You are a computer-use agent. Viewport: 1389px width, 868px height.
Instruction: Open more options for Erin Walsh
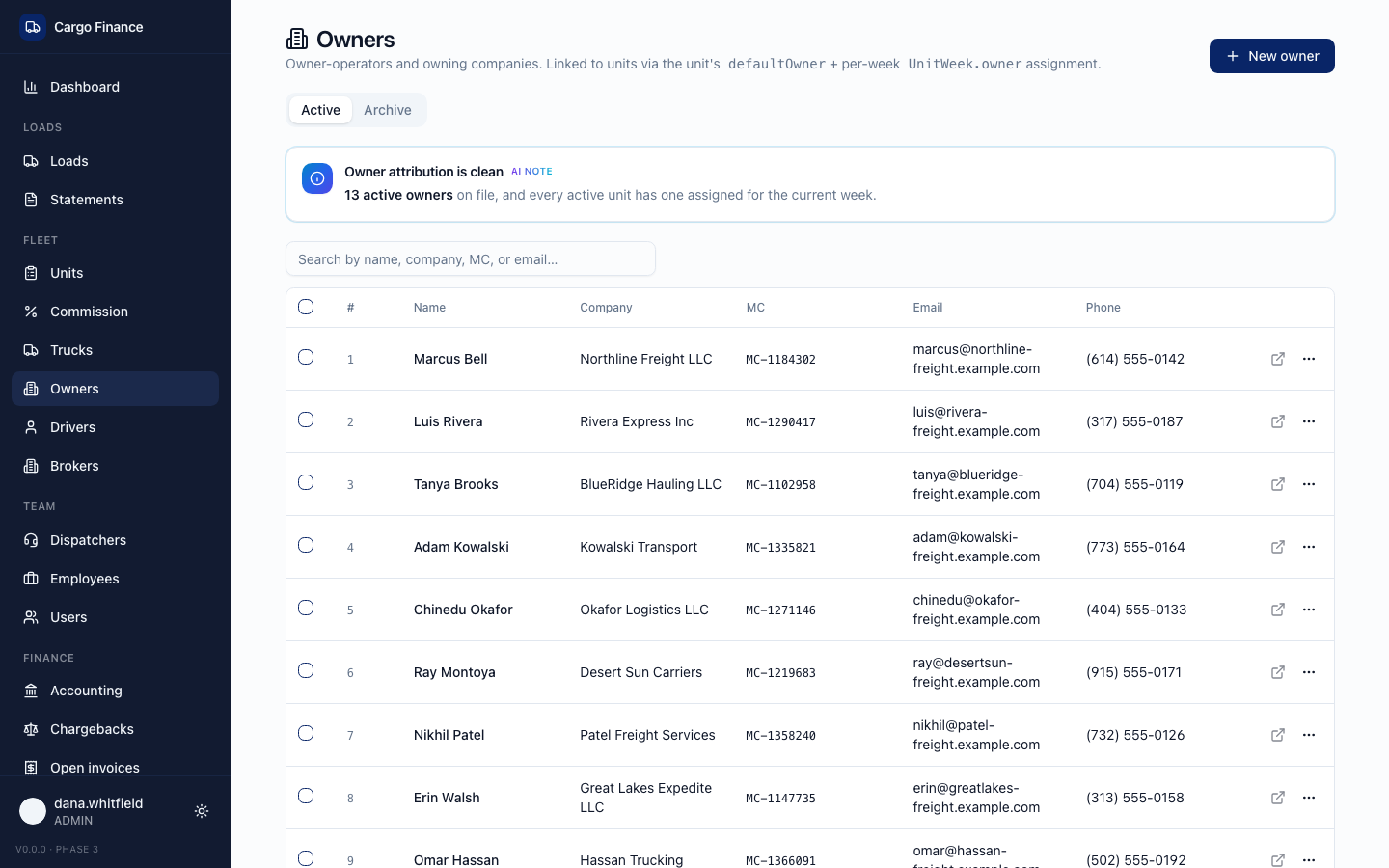(x=1309, y=798)
